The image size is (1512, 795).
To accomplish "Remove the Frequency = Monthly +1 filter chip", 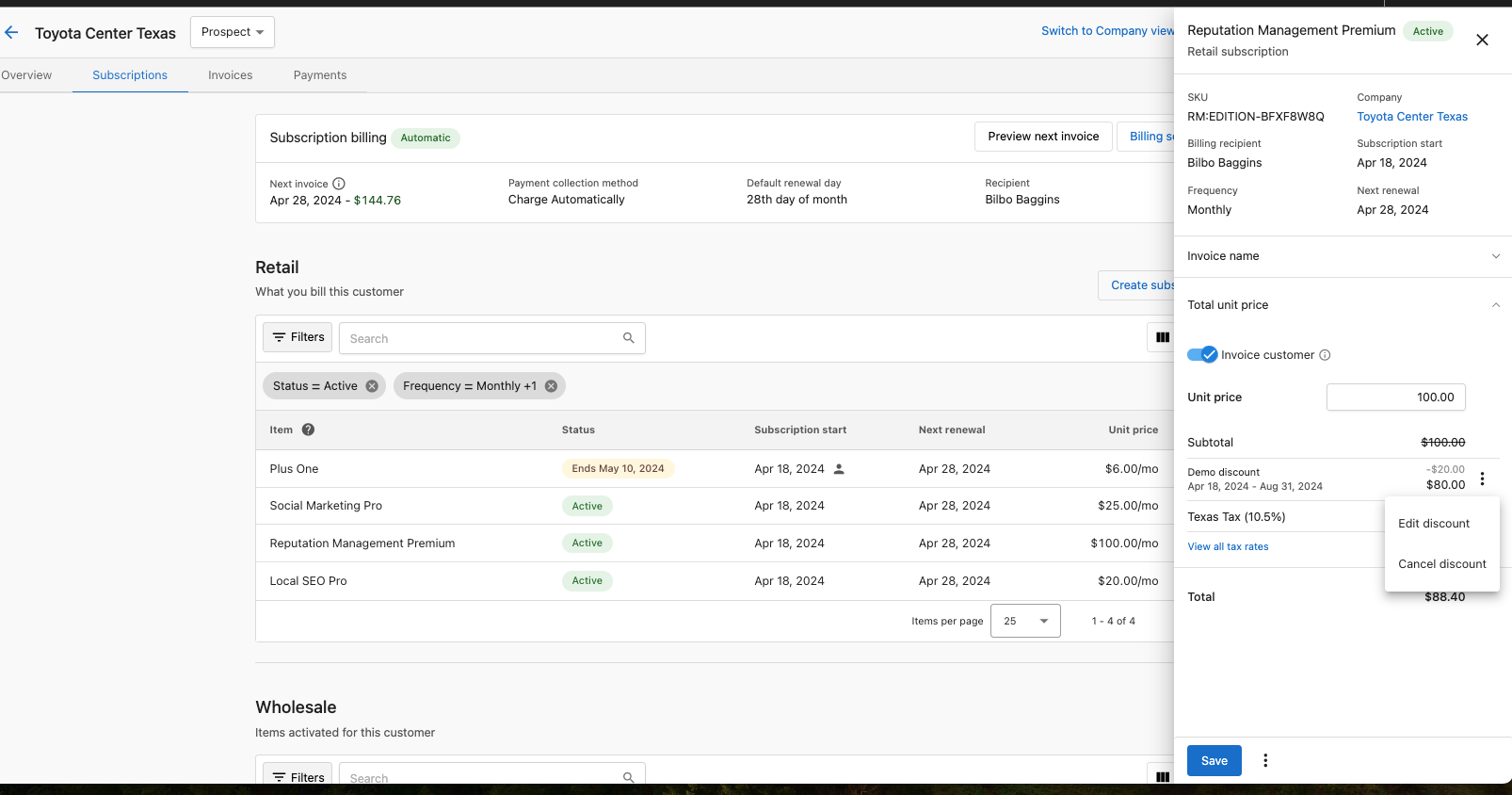I will tap(551, 386).
